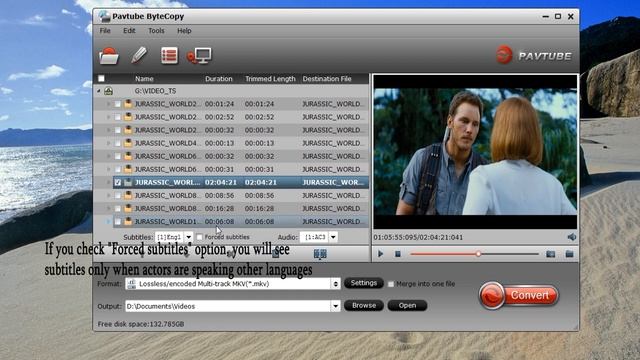Click the disc icon beside G:\VIDEO_TS
The height and width of the screenshot is (360, 640).
pyautogui.click(x=108, y=91)
